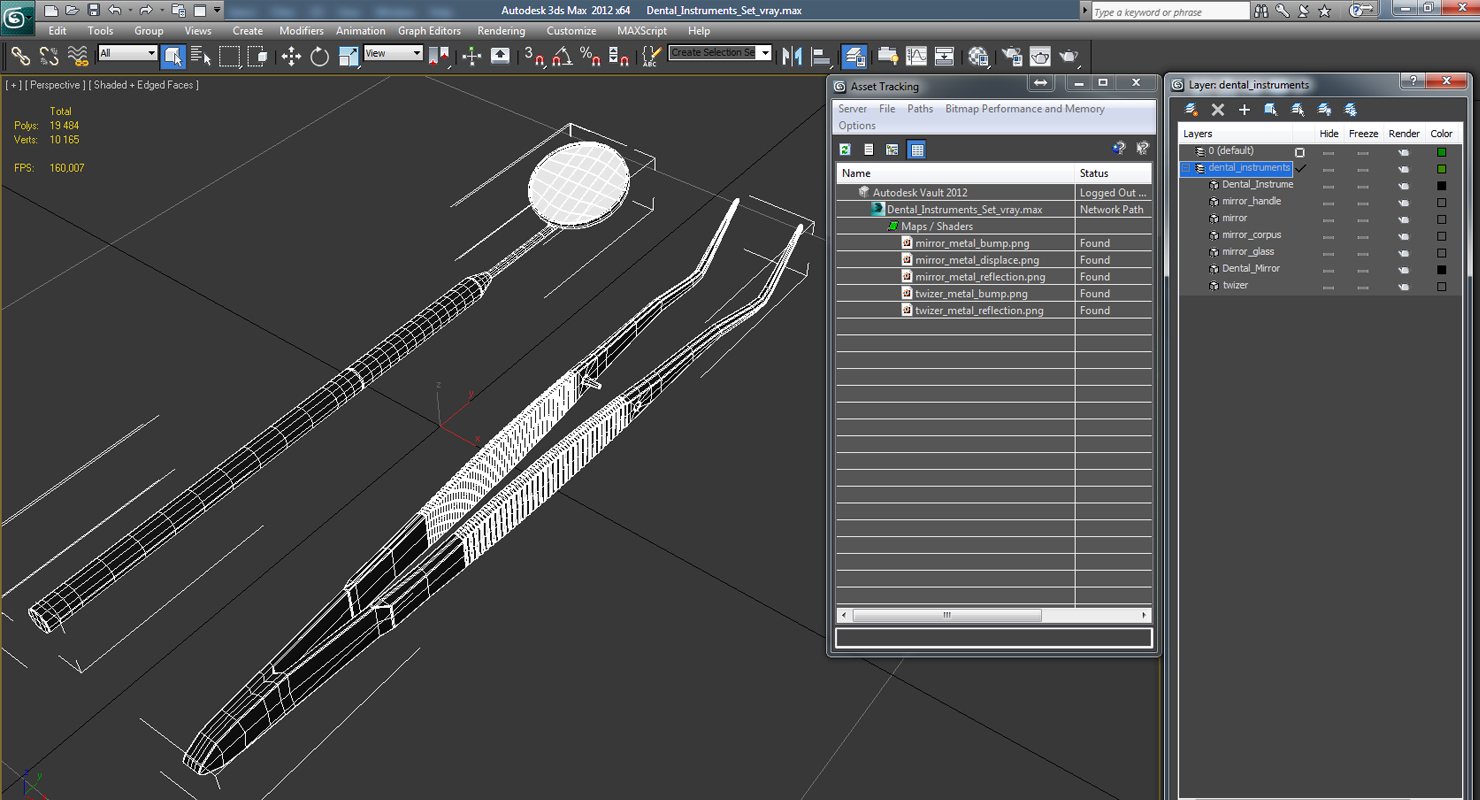Activate the Select and Scale tool
The width and height of the screenshot is (1480, 800).
[348, 56]
